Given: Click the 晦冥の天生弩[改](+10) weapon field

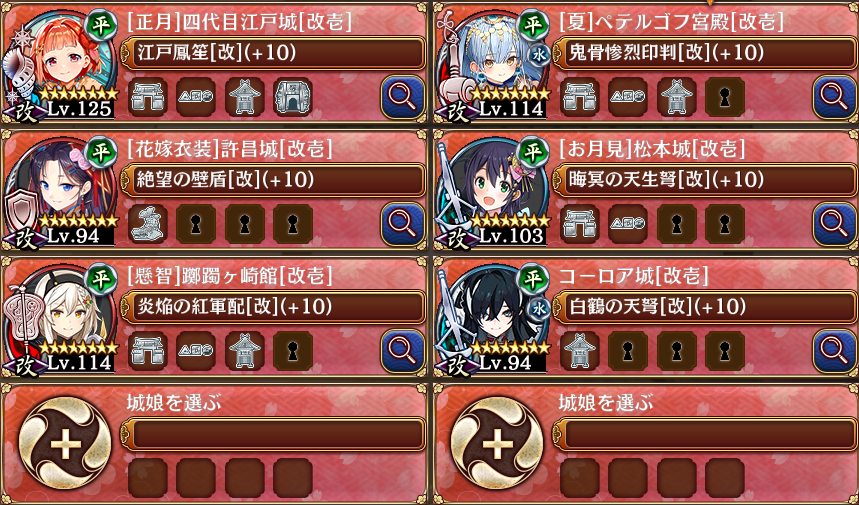Looking at the screenshot, I should pos(706,180).
